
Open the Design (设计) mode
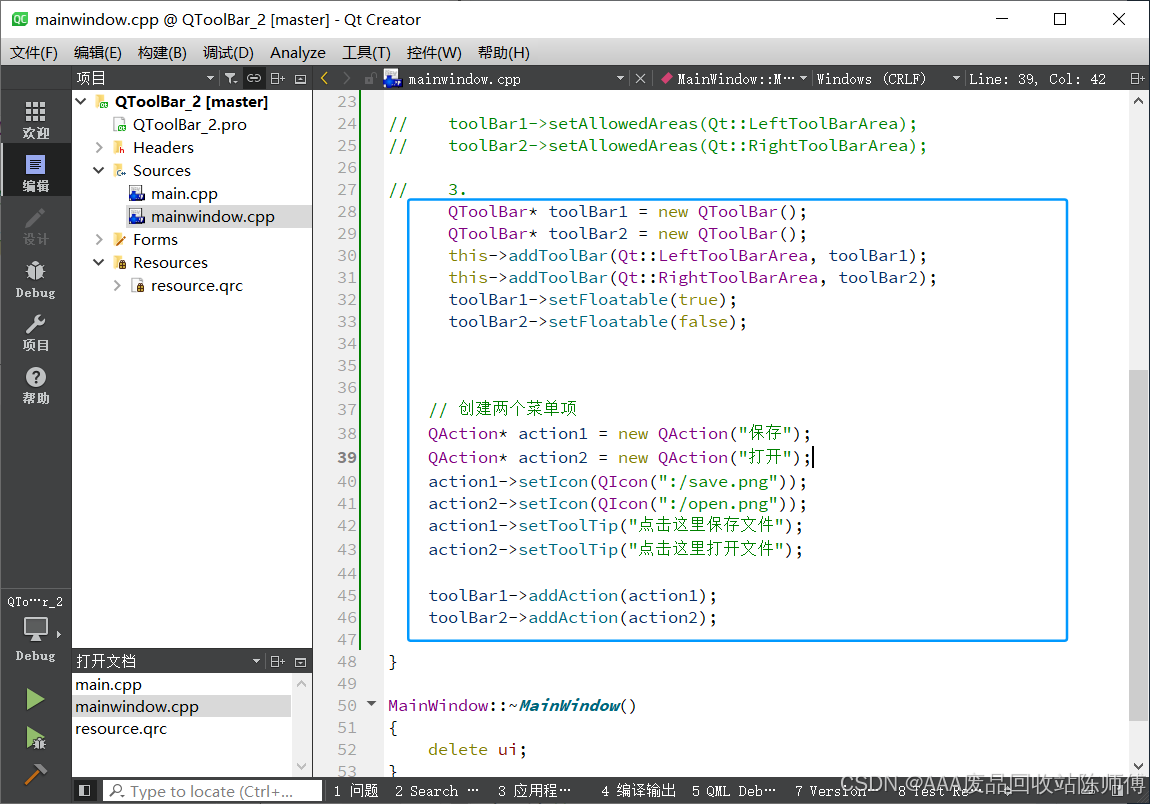tap(35, 227)
